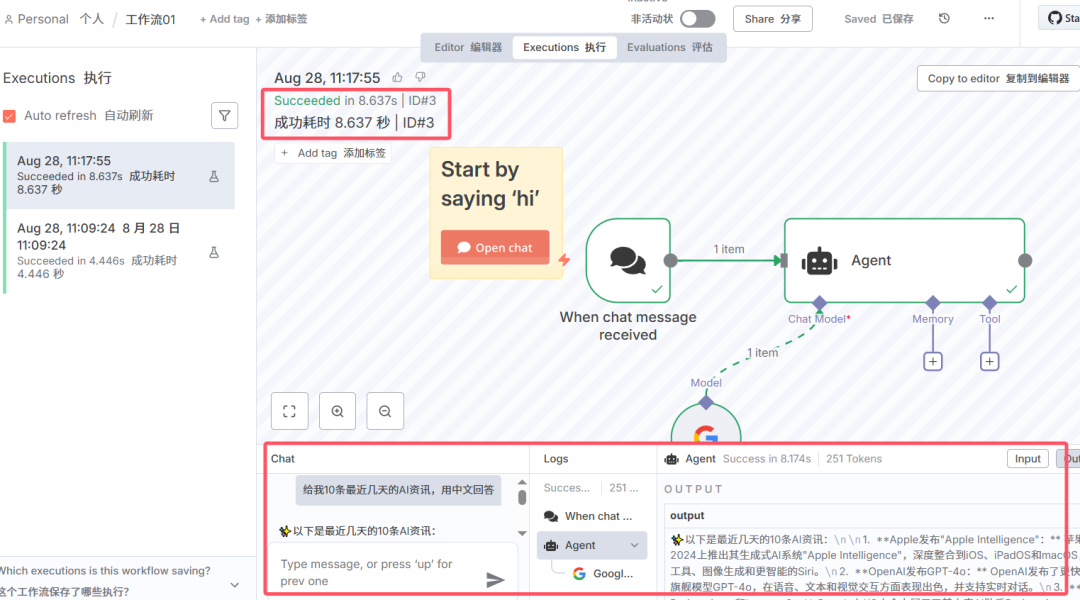Screen dimensions: 1080x600
Task: Click chat scroll down arrow
Action: 522,534
